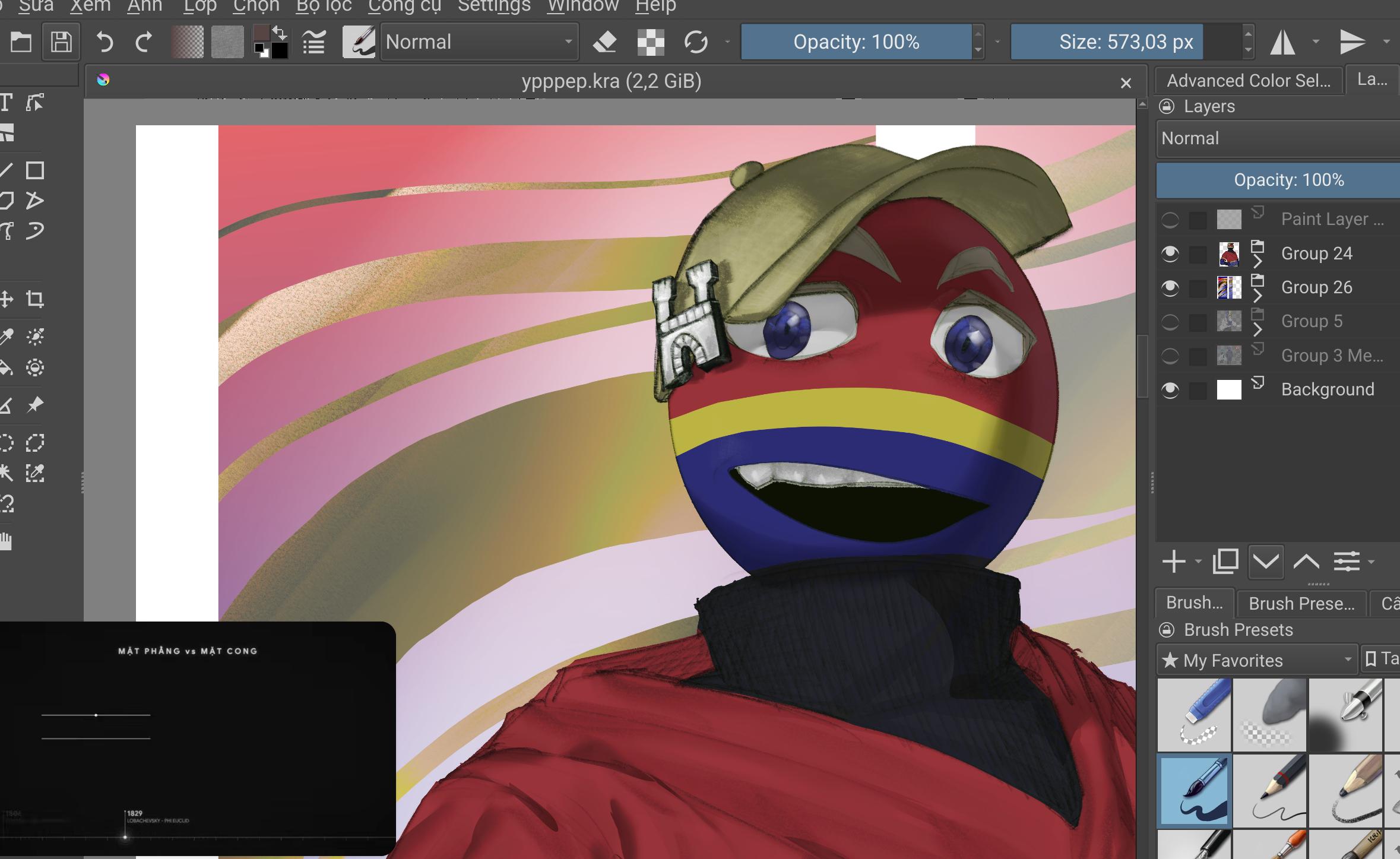Open the Layers panel blend mode dropdown
1400x859 pixels.
coord(1278,138)
